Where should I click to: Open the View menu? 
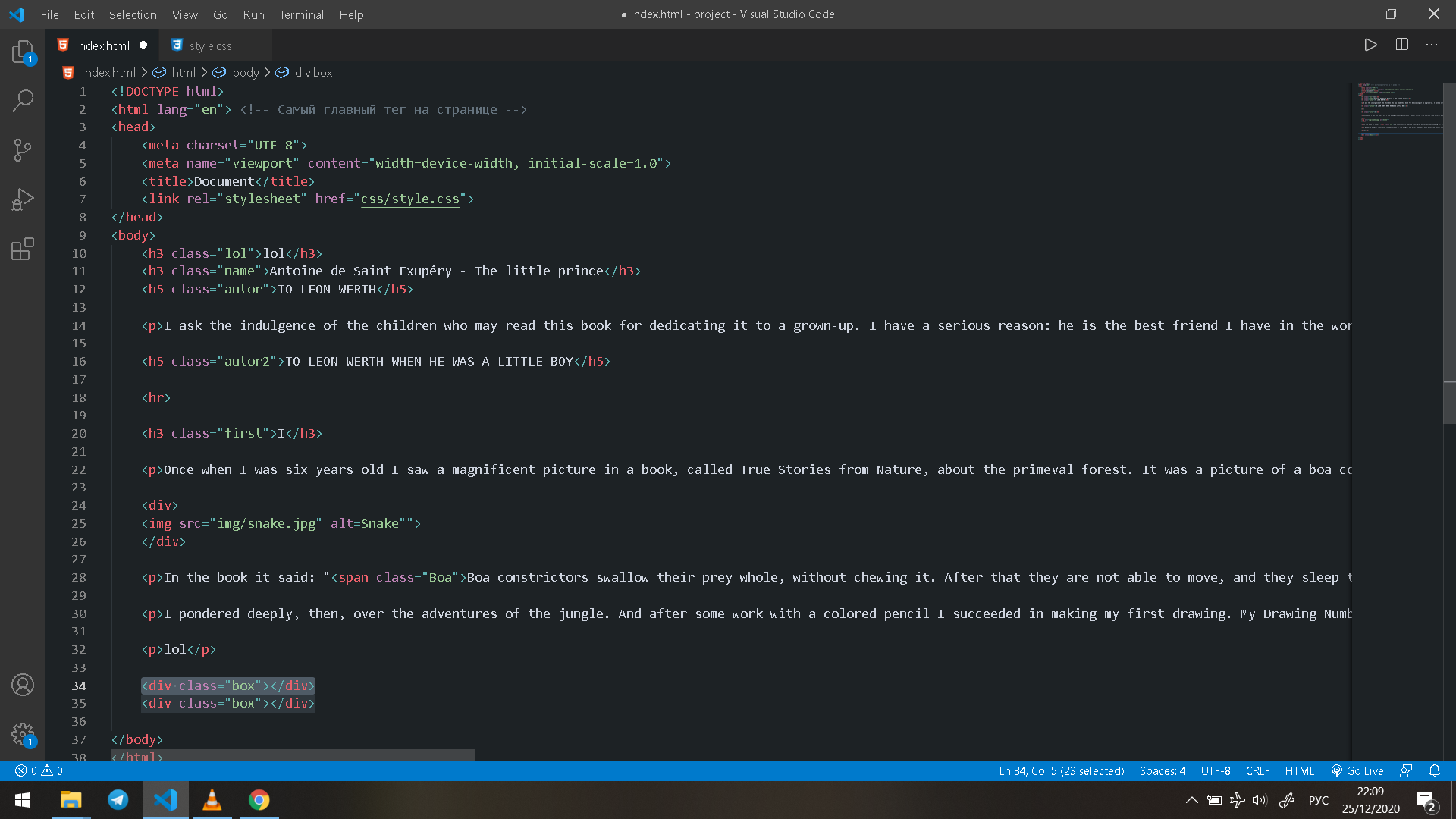pyautogui.click(x=184, y=14)
